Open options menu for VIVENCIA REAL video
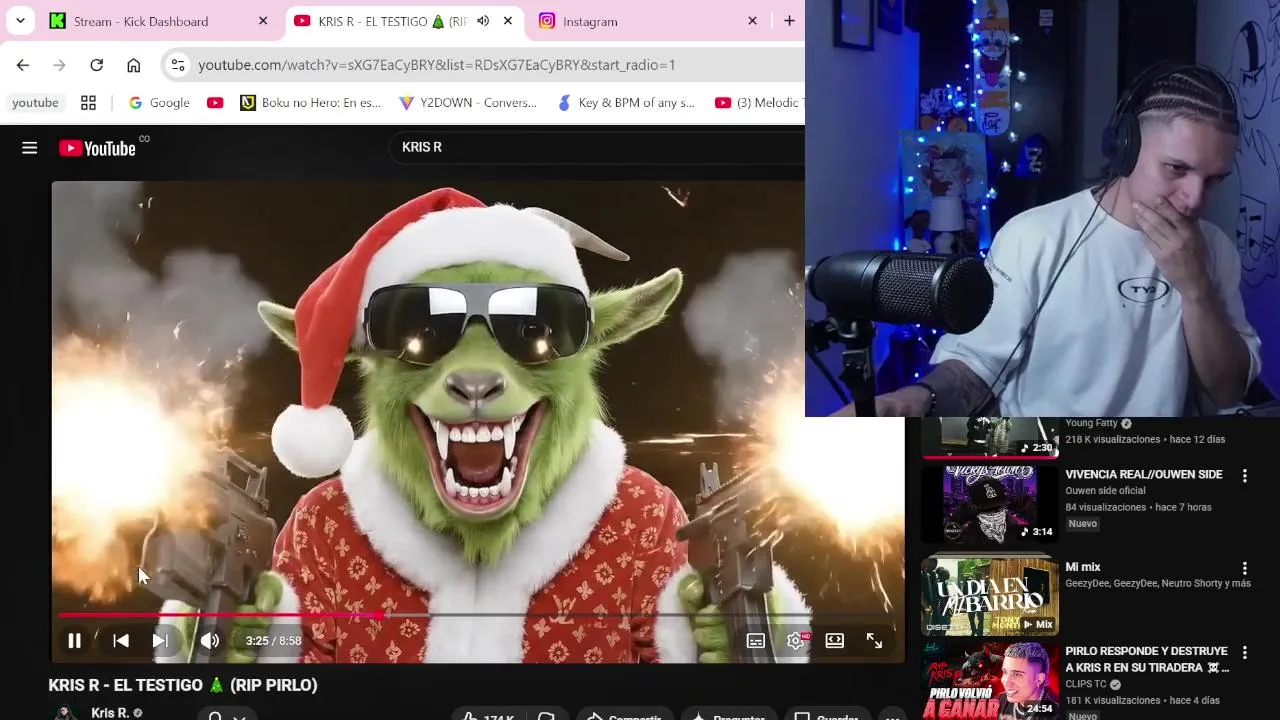1280x720 pixels. click(x=1245, y=476)
